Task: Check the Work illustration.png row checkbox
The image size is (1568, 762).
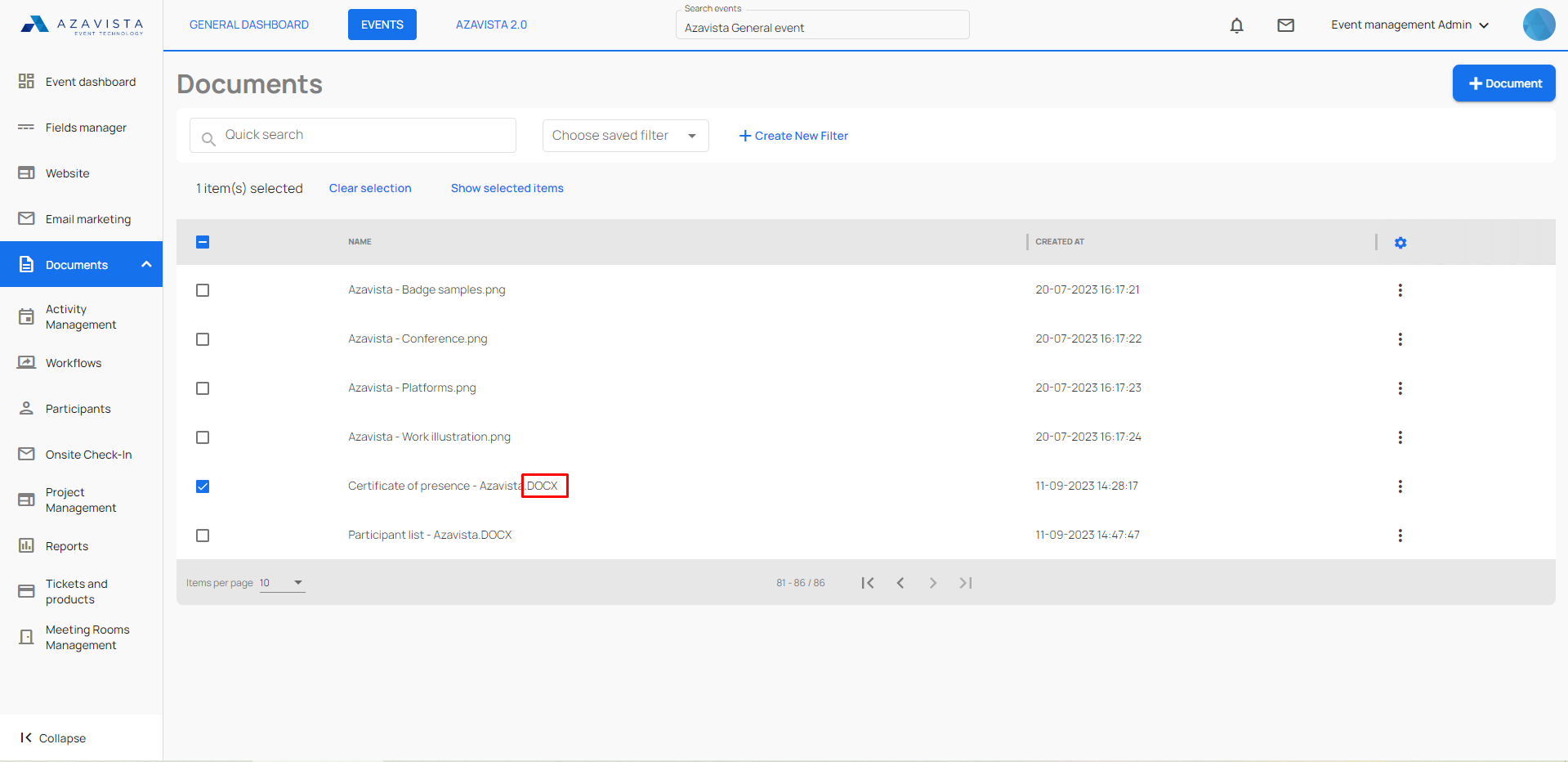Action: click(x=203, y=437)
